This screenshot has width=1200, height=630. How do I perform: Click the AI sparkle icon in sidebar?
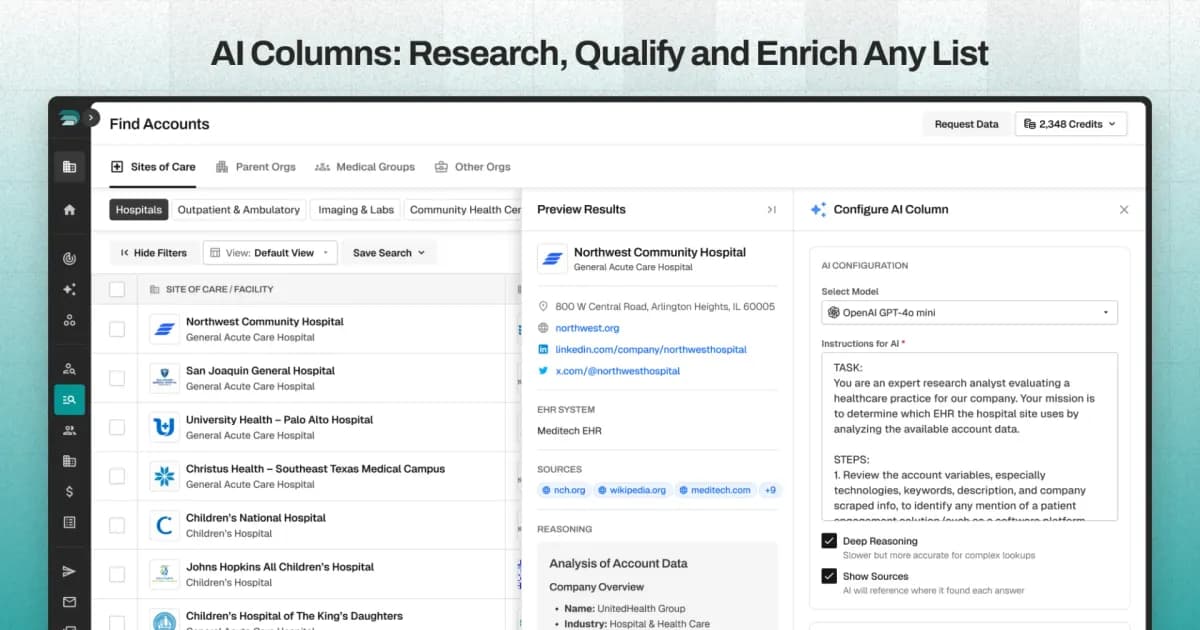pos(69,289)
